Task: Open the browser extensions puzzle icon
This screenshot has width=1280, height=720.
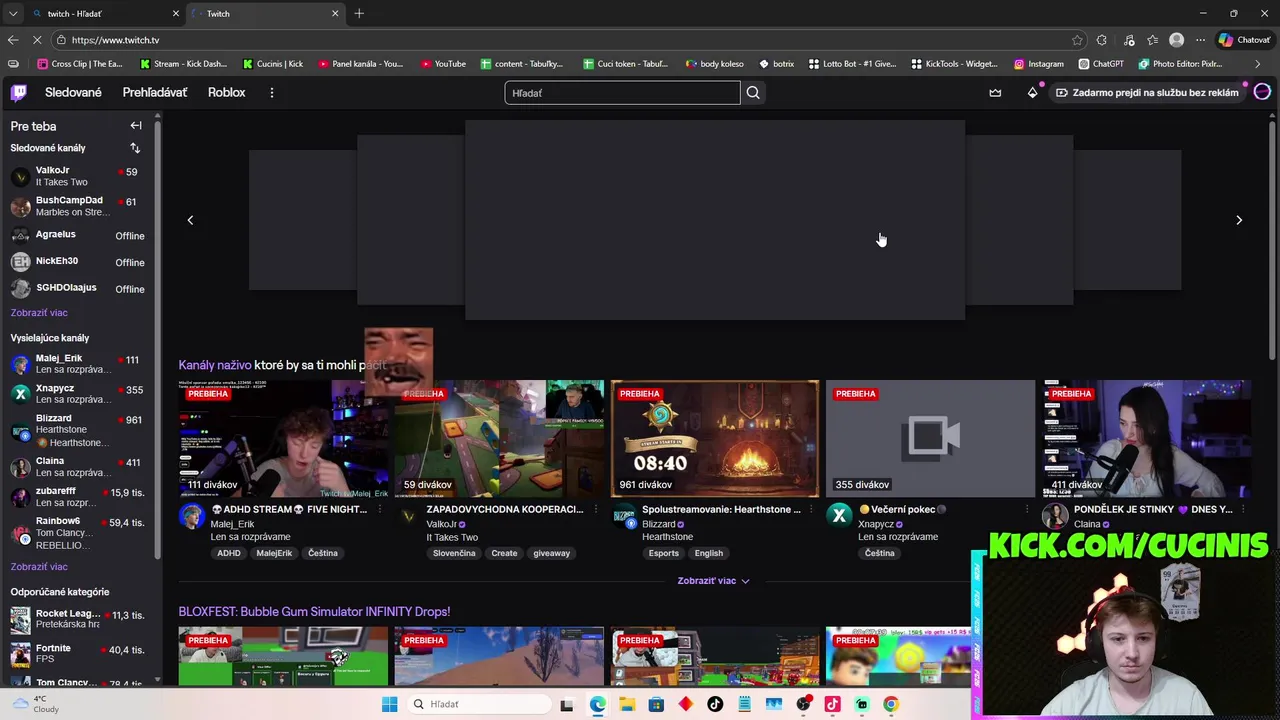Action: point(1102,40)
